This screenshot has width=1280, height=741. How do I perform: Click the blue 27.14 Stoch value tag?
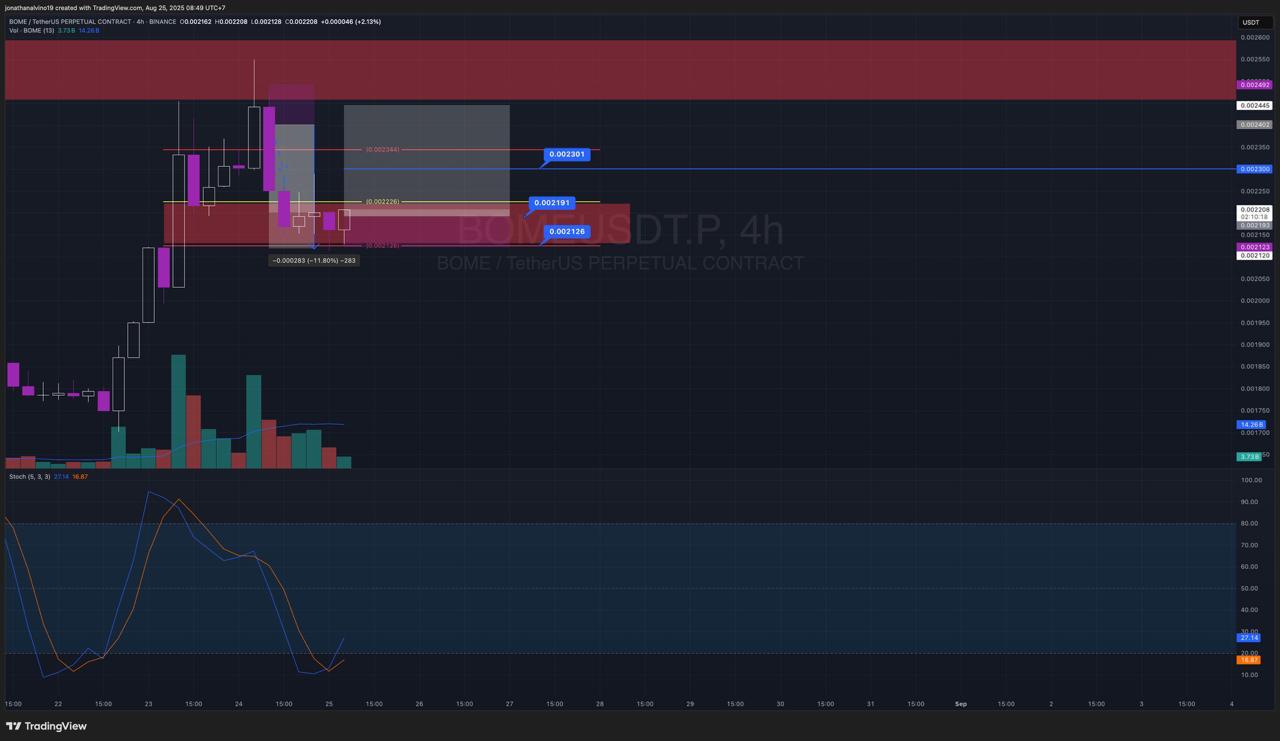pyautogui.click(x=1249, y=637)
